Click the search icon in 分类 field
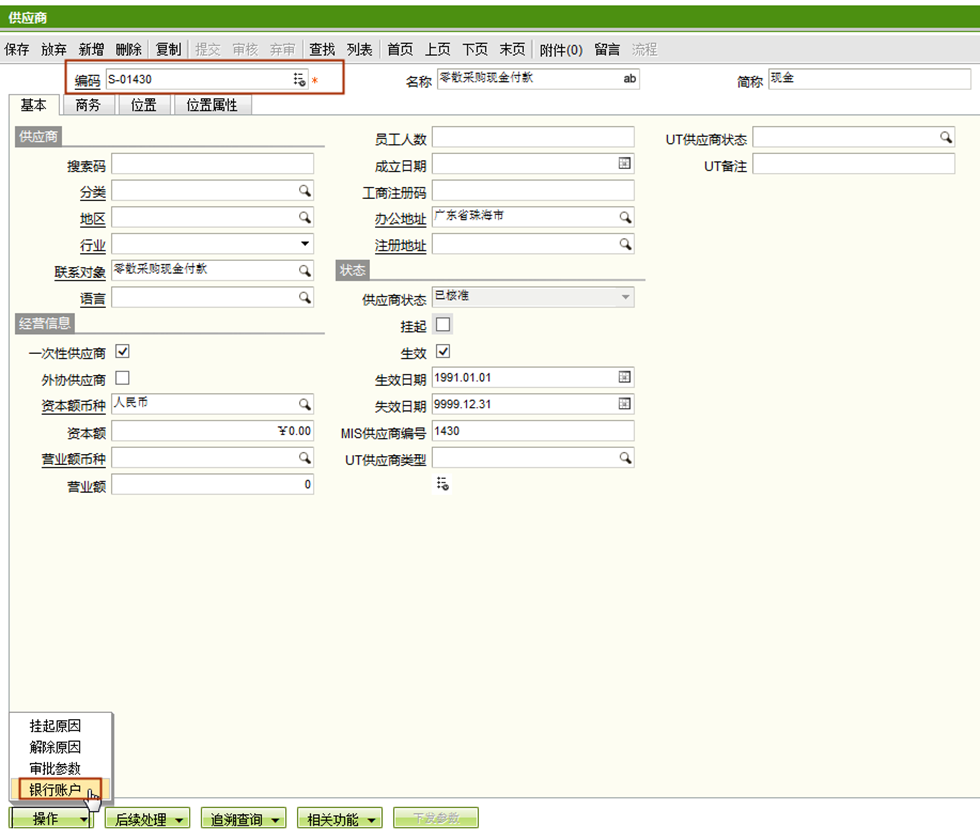 (x=305, y=190)
